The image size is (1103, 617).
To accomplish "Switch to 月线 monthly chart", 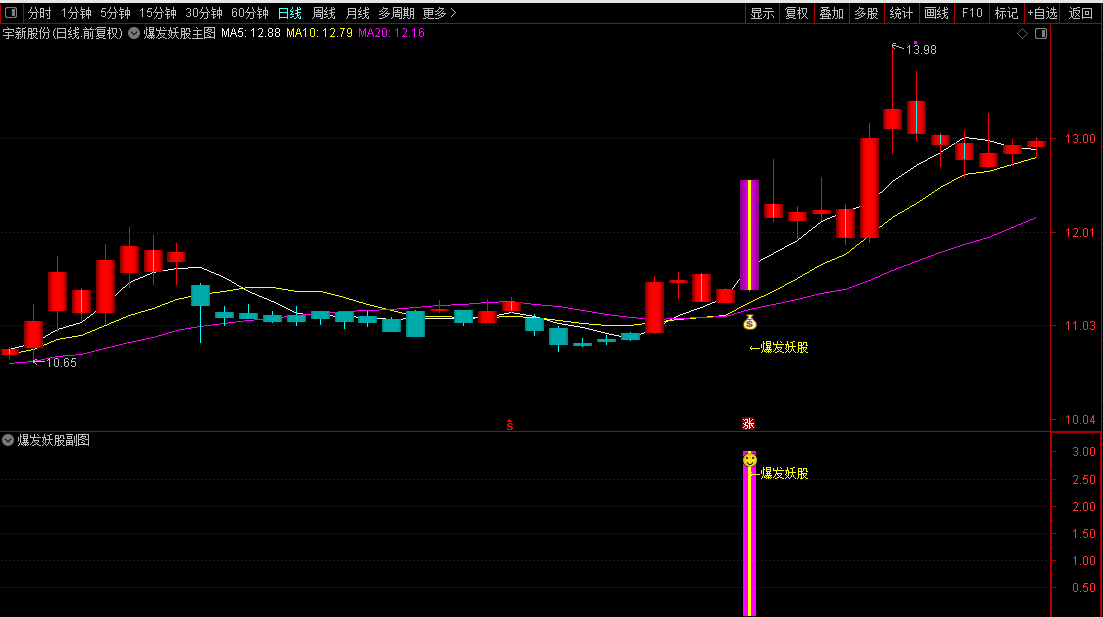I will [x=357, y=13].
